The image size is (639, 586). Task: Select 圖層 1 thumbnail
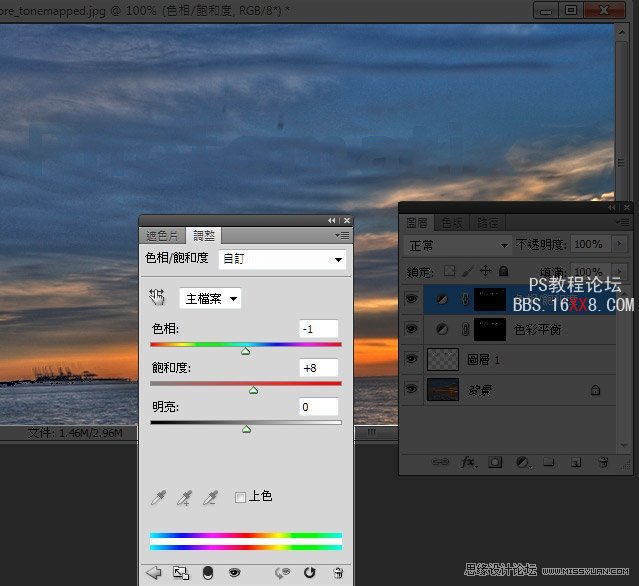(443, 359)
